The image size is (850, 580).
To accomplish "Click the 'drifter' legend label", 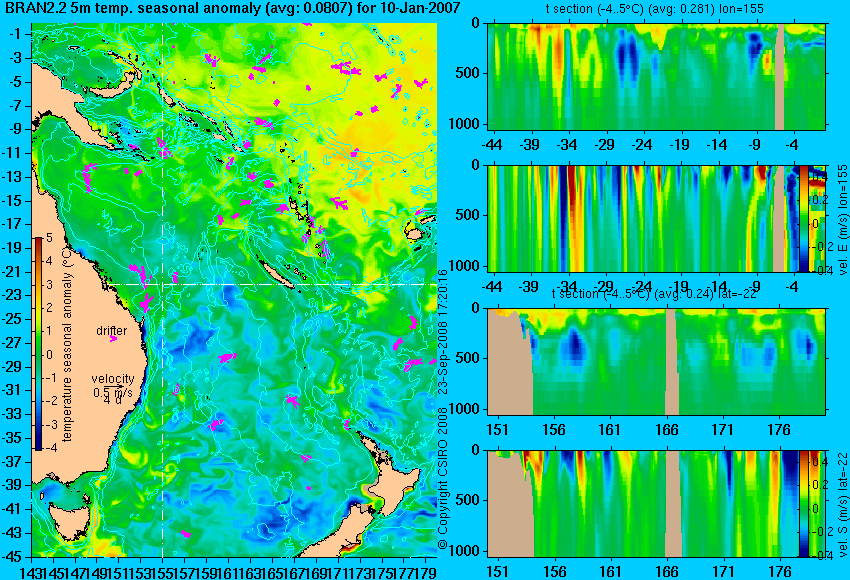I will pos(112,331).
